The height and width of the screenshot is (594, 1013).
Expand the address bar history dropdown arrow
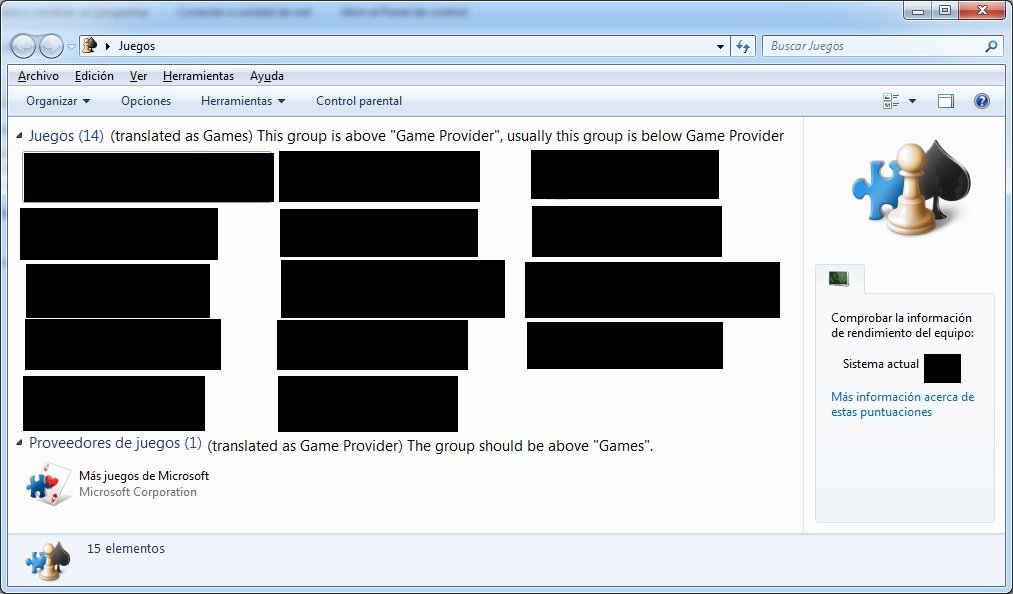tap(720, 46)
